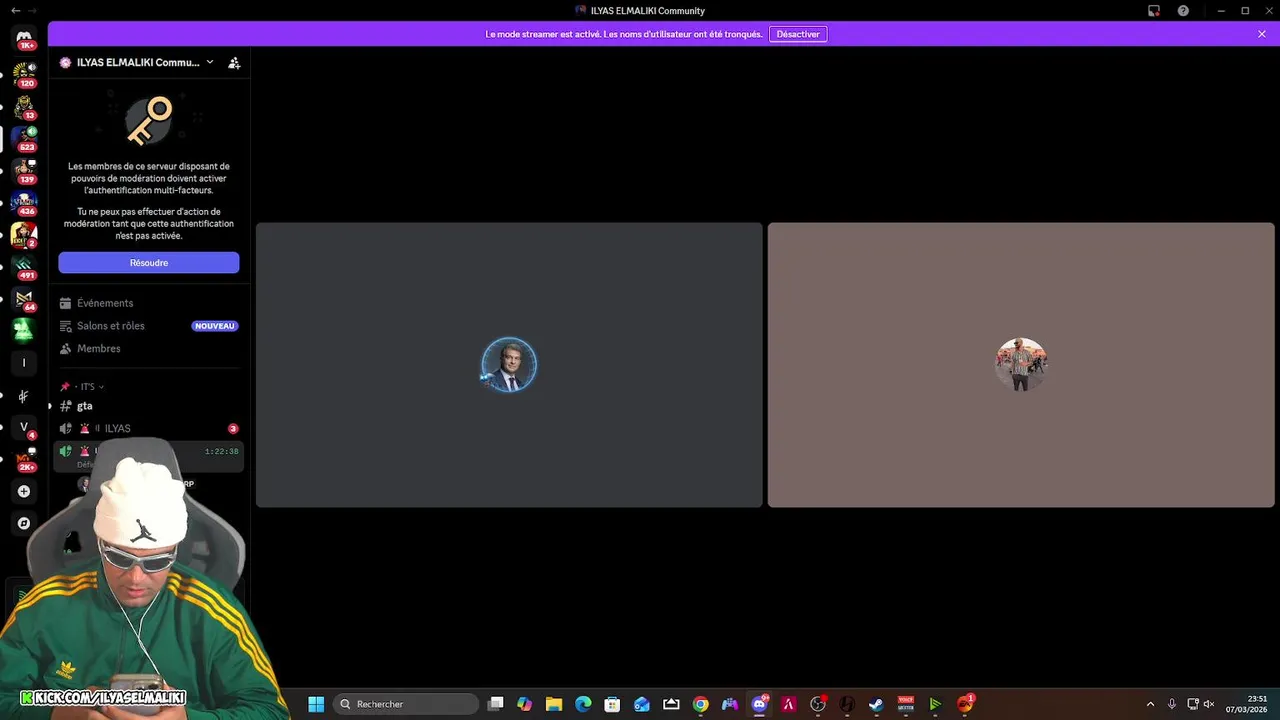
Task: Open the Discover compass icon
Action: point(24,523)
